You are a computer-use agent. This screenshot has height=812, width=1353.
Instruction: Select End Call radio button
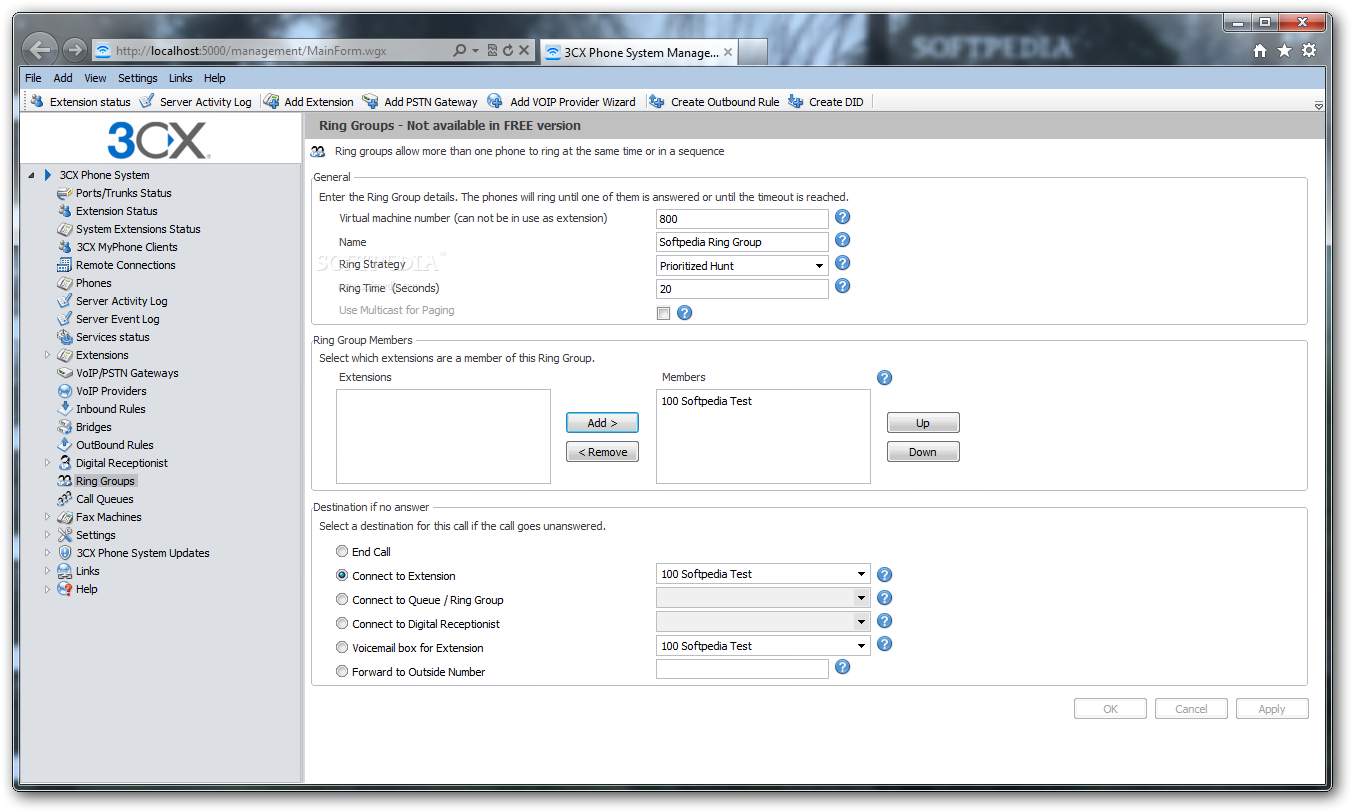coord(342,551)
